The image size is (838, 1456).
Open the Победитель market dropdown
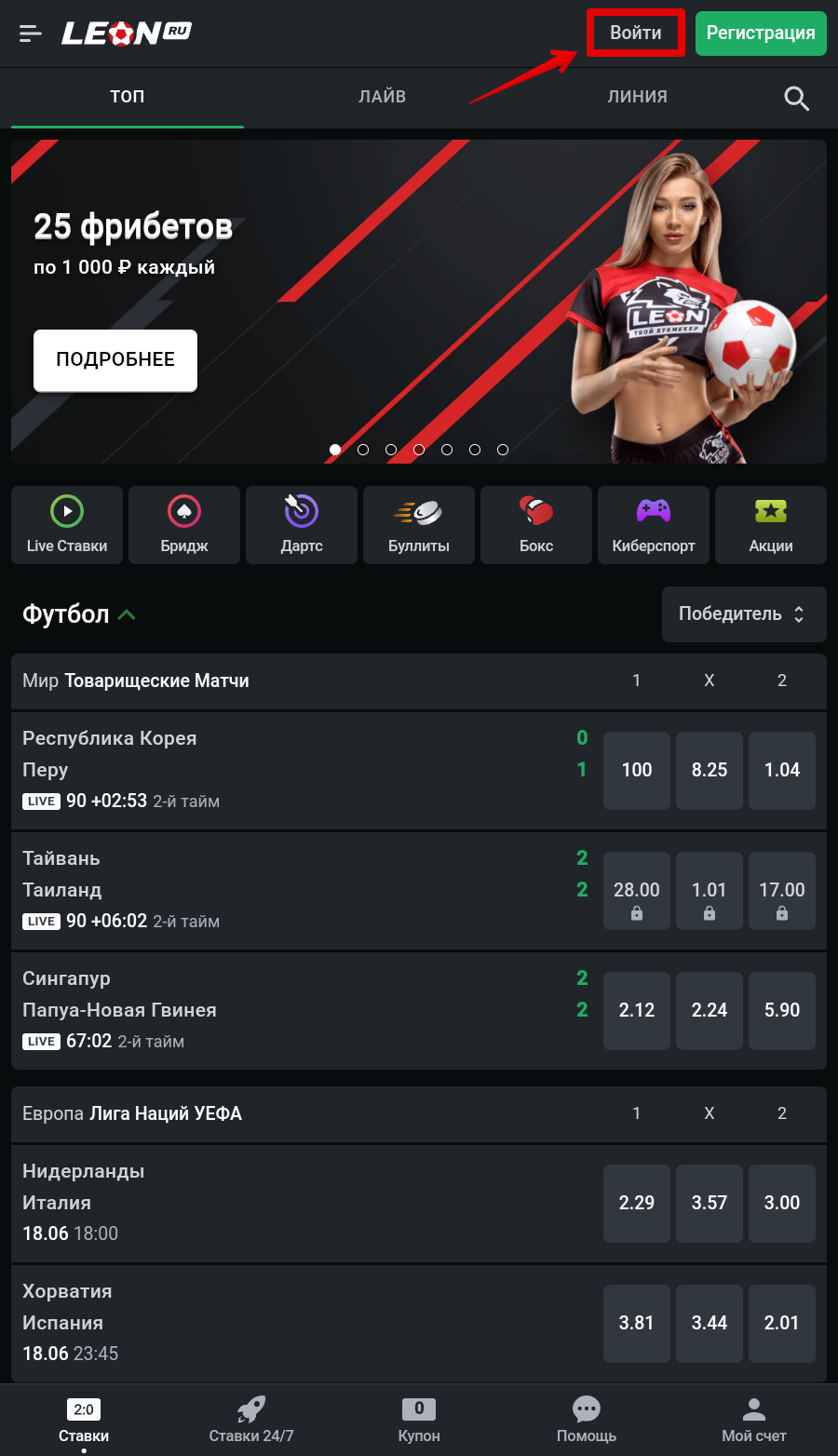pos(744,614)
